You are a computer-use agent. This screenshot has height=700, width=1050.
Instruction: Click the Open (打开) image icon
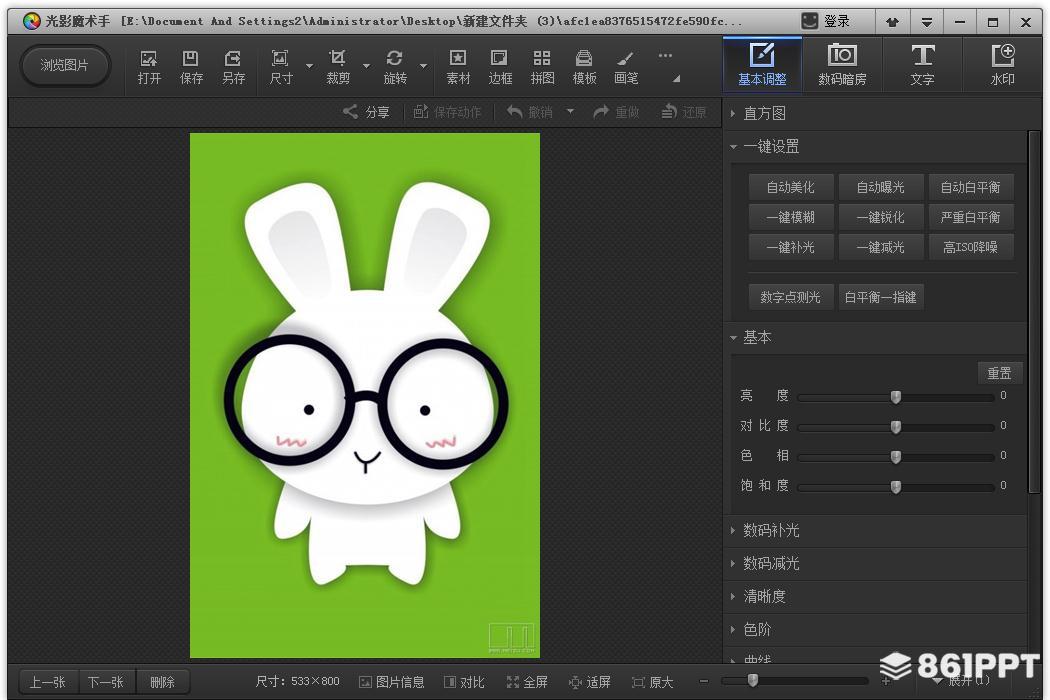[149, 59]
